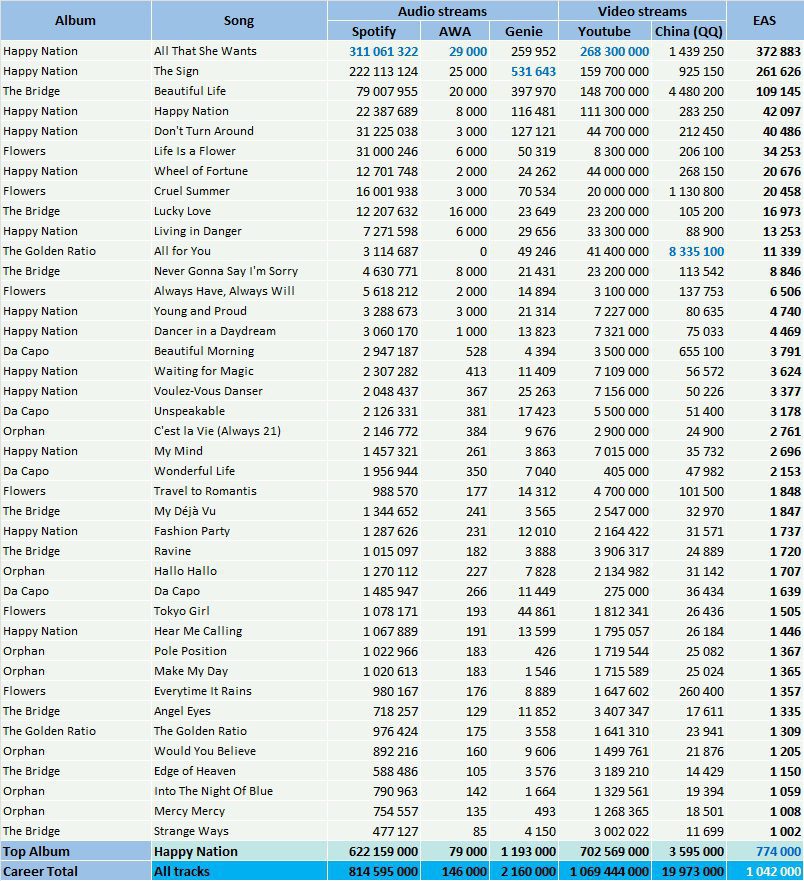Click the Video streams header
Viewport: 804px width, 881px height.
[x=642, y=11]
